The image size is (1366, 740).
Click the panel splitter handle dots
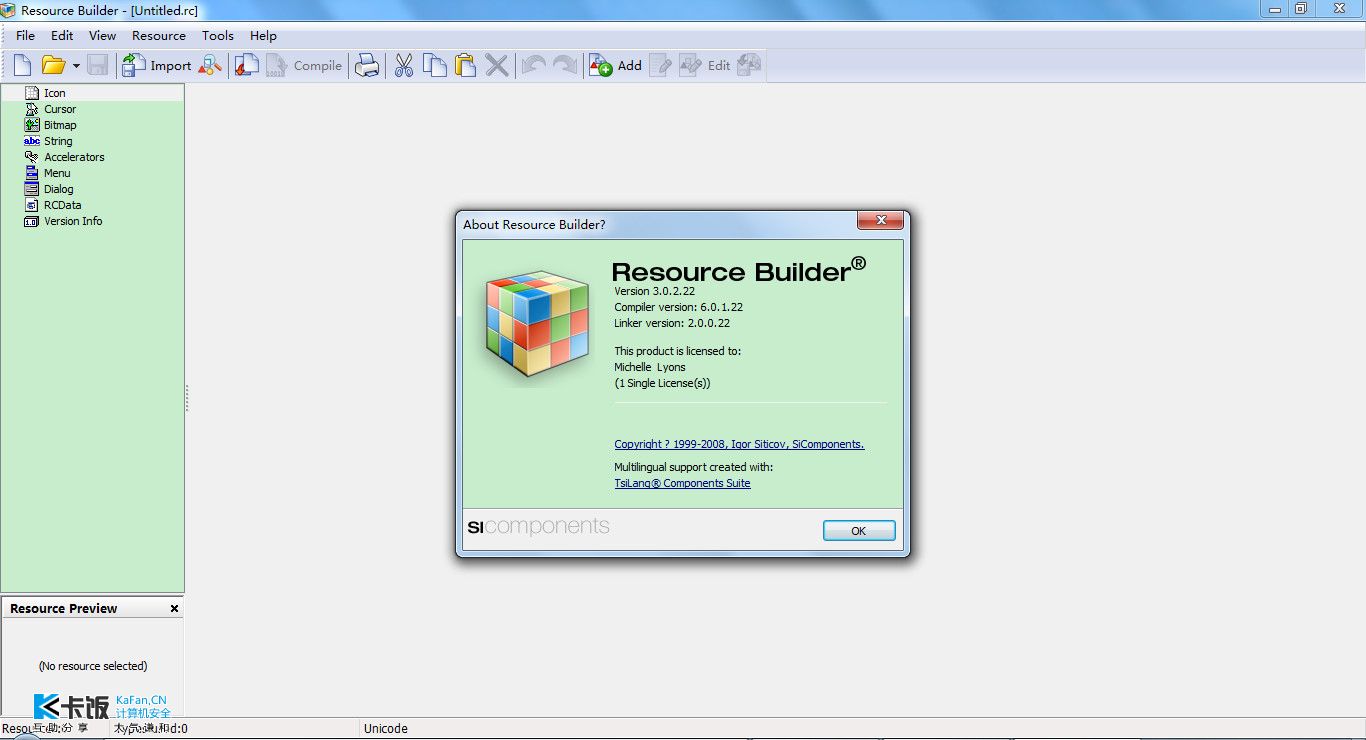pos(187,398)
